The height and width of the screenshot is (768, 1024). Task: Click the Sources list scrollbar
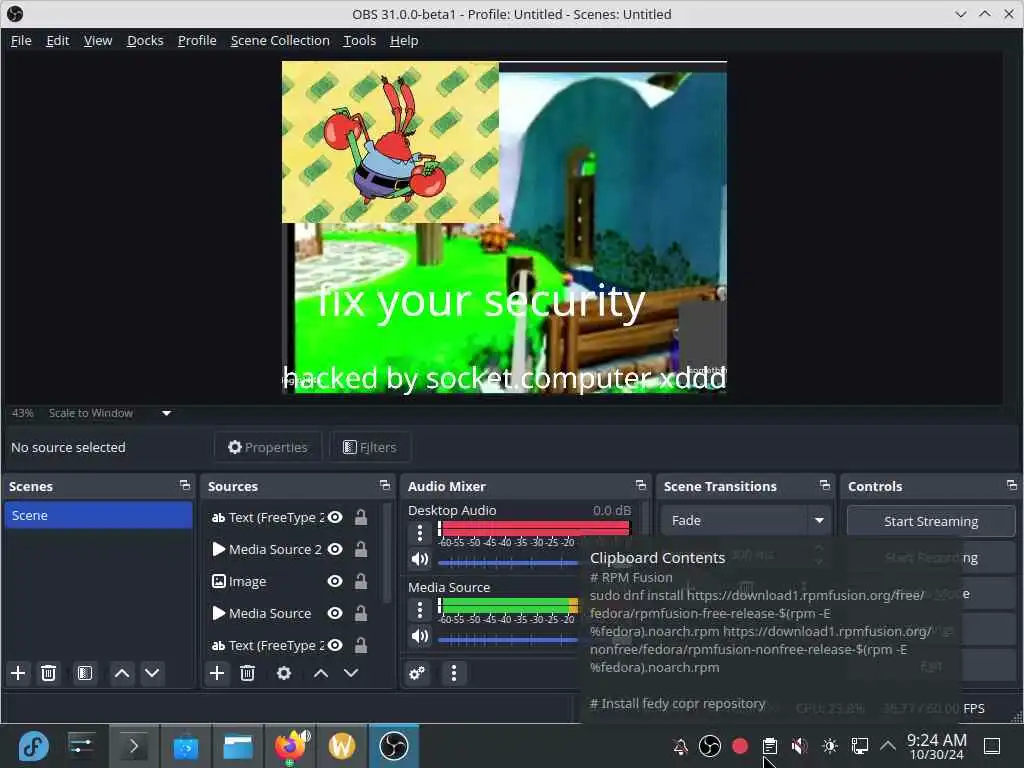[387, 552]
